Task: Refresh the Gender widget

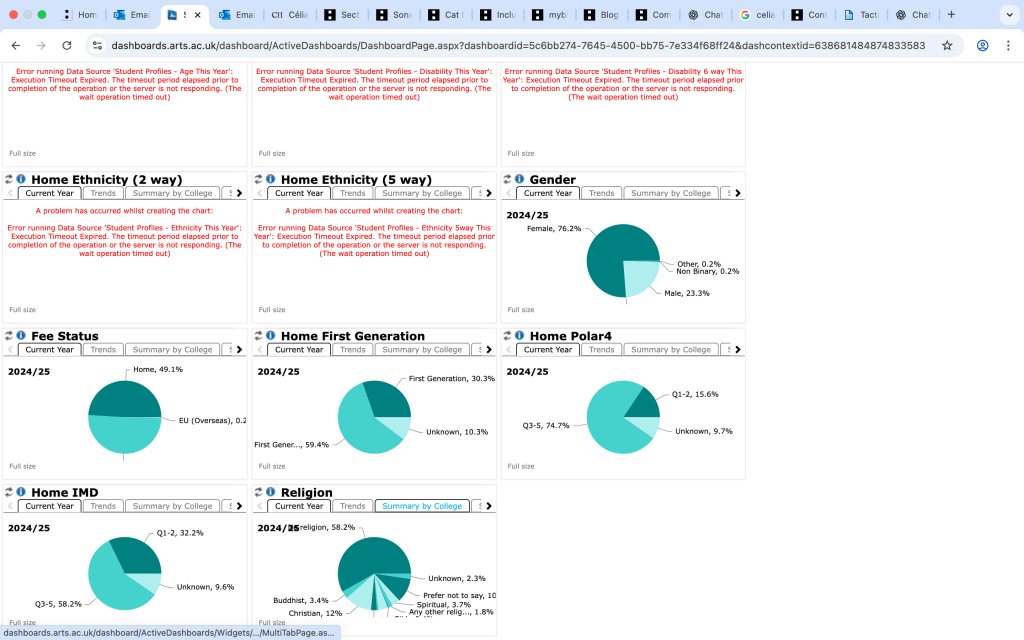Action: 507,179
